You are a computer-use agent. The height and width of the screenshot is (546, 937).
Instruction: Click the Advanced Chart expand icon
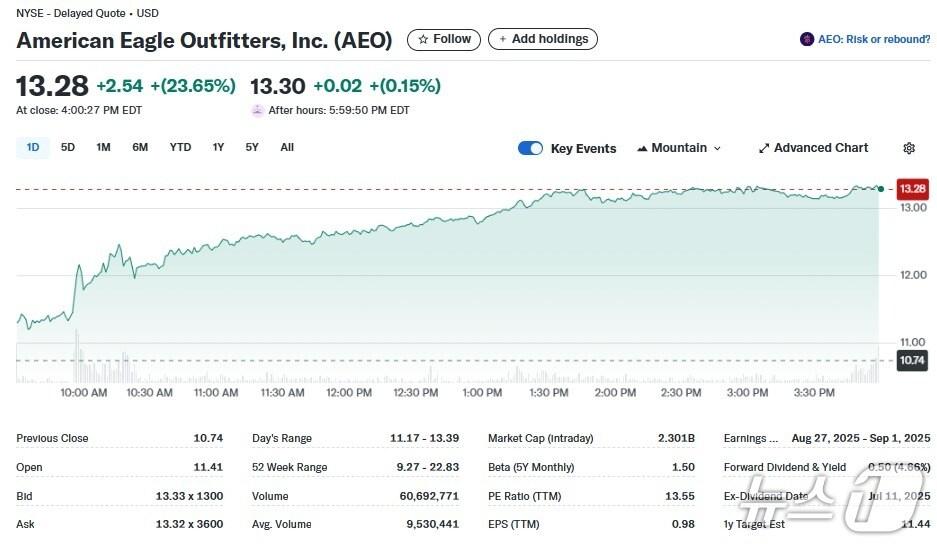[x=764, y=148]
